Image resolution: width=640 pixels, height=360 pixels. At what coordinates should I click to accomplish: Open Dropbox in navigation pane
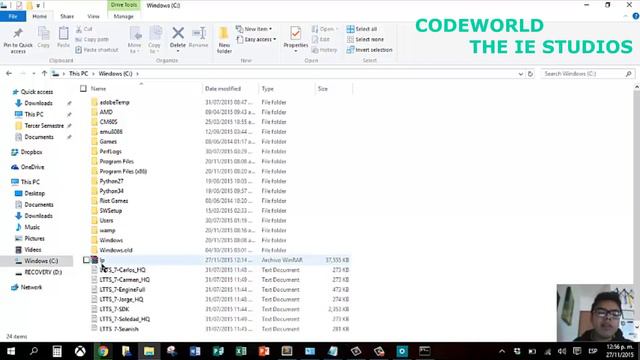click(27, 152)
